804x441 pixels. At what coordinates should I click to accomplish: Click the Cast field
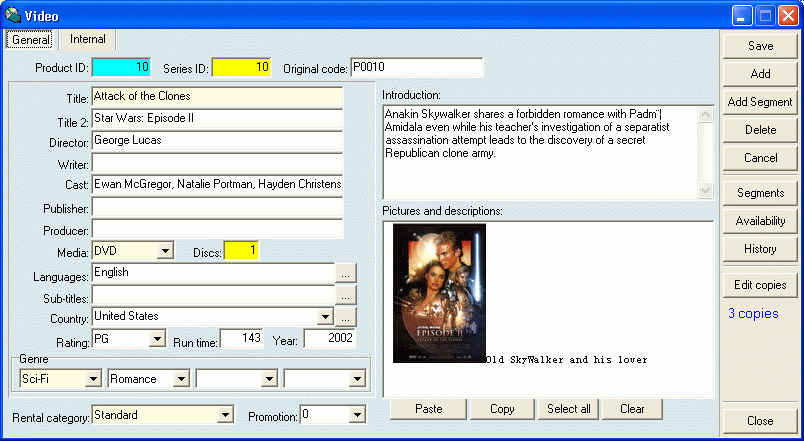pyautogui.click(x=217, y=185)
